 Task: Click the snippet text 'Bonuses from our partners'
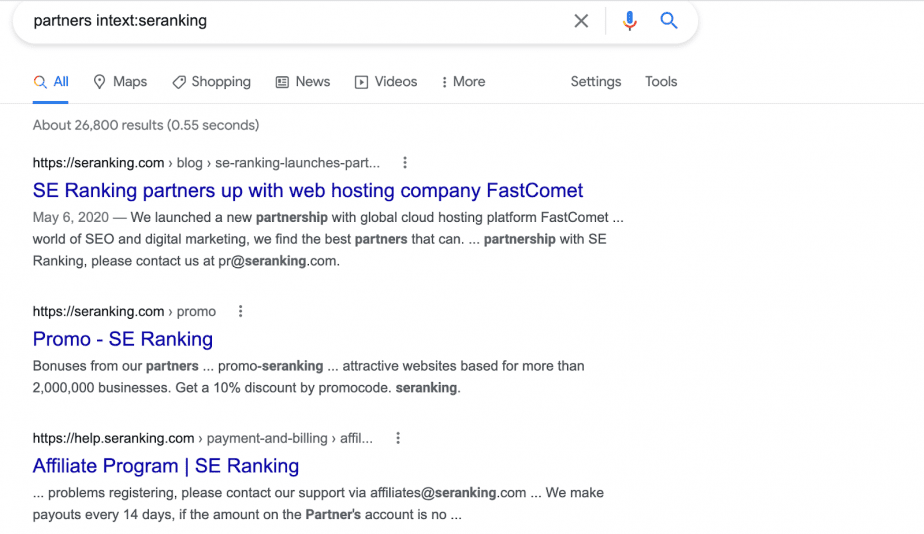click(116, 366)
